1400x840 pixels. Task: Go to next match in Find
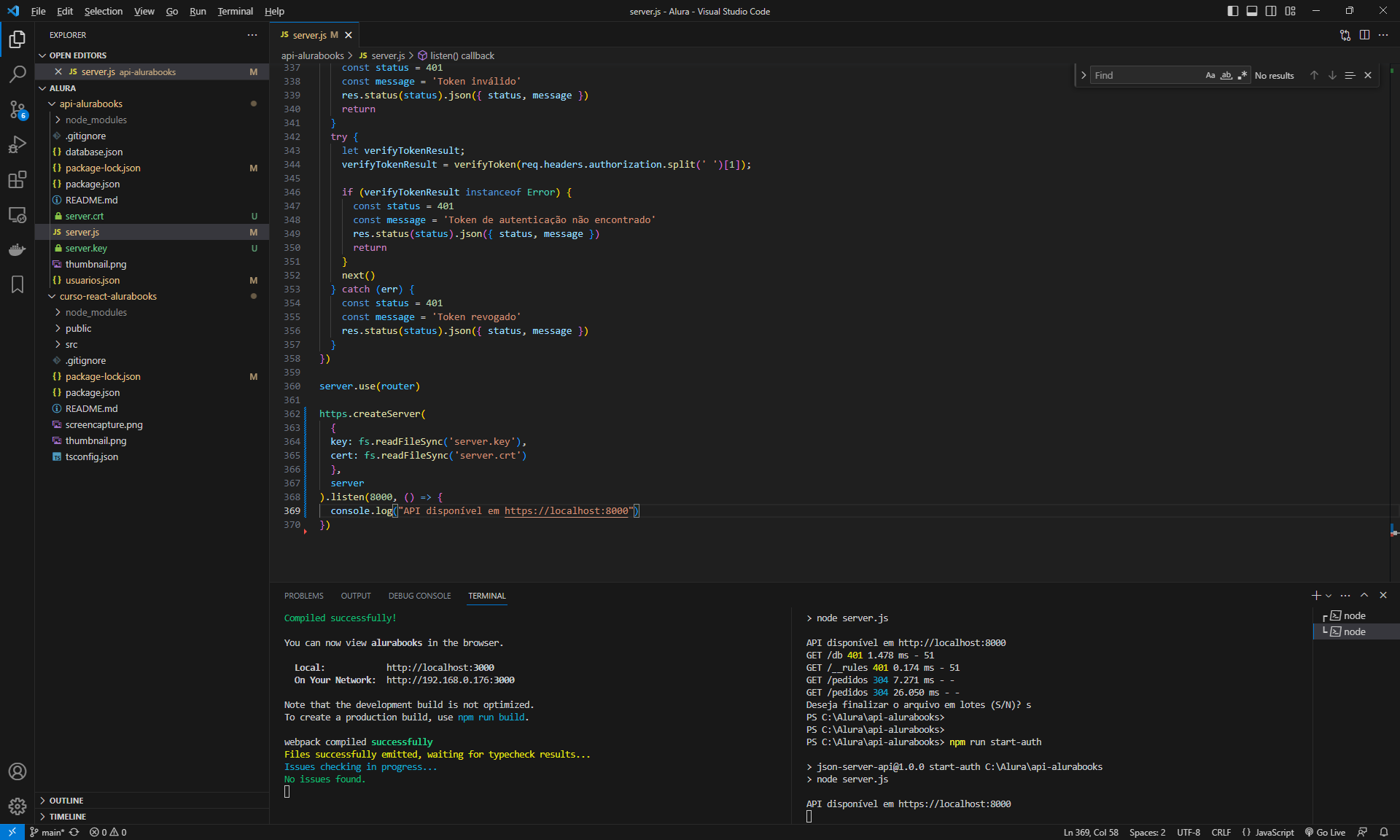click(1332, 75)
